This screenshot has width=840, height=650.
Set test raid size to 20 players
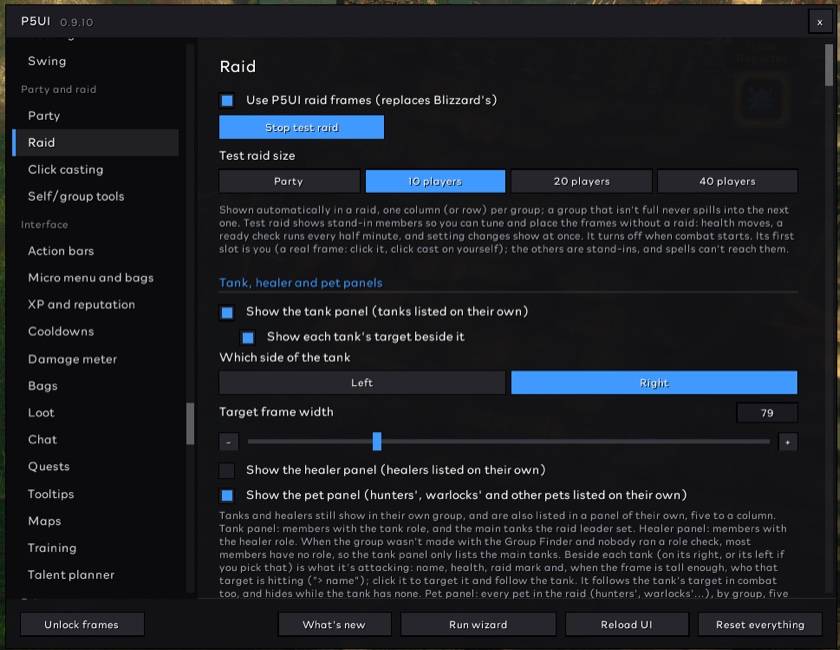click(x=582, y=181)
